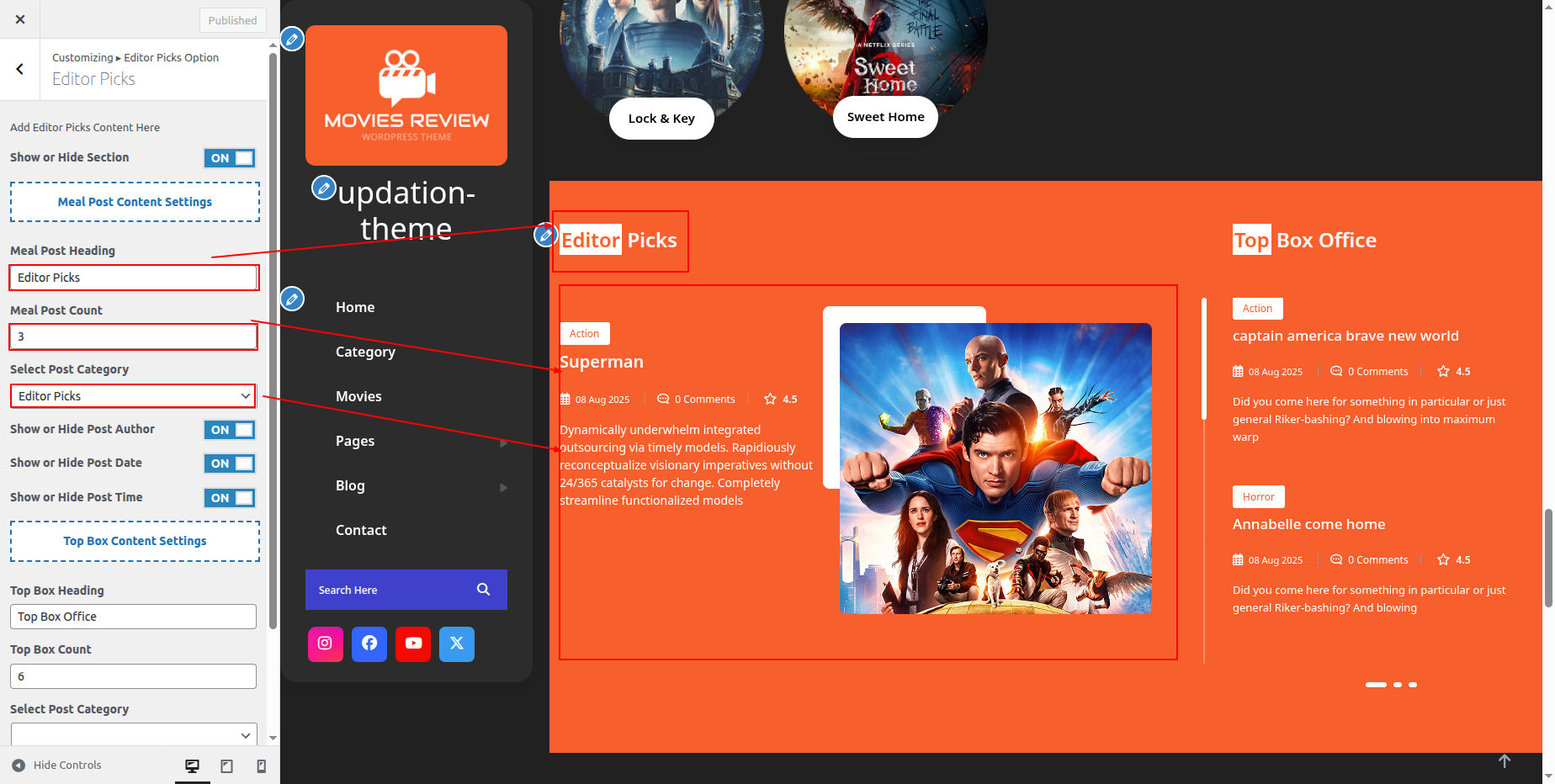
Task: Open the Editor Picks category dropdown
Action: click(133, 396)
